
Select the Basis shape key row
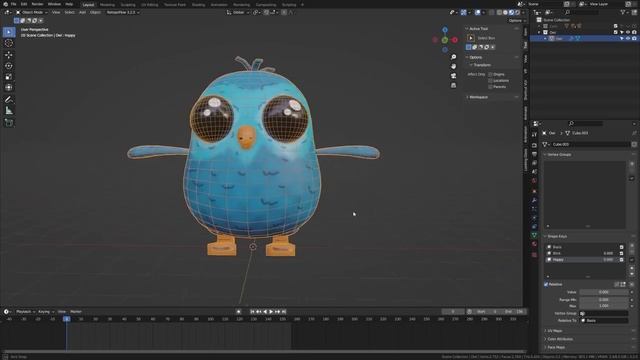[x=585, y=247]
